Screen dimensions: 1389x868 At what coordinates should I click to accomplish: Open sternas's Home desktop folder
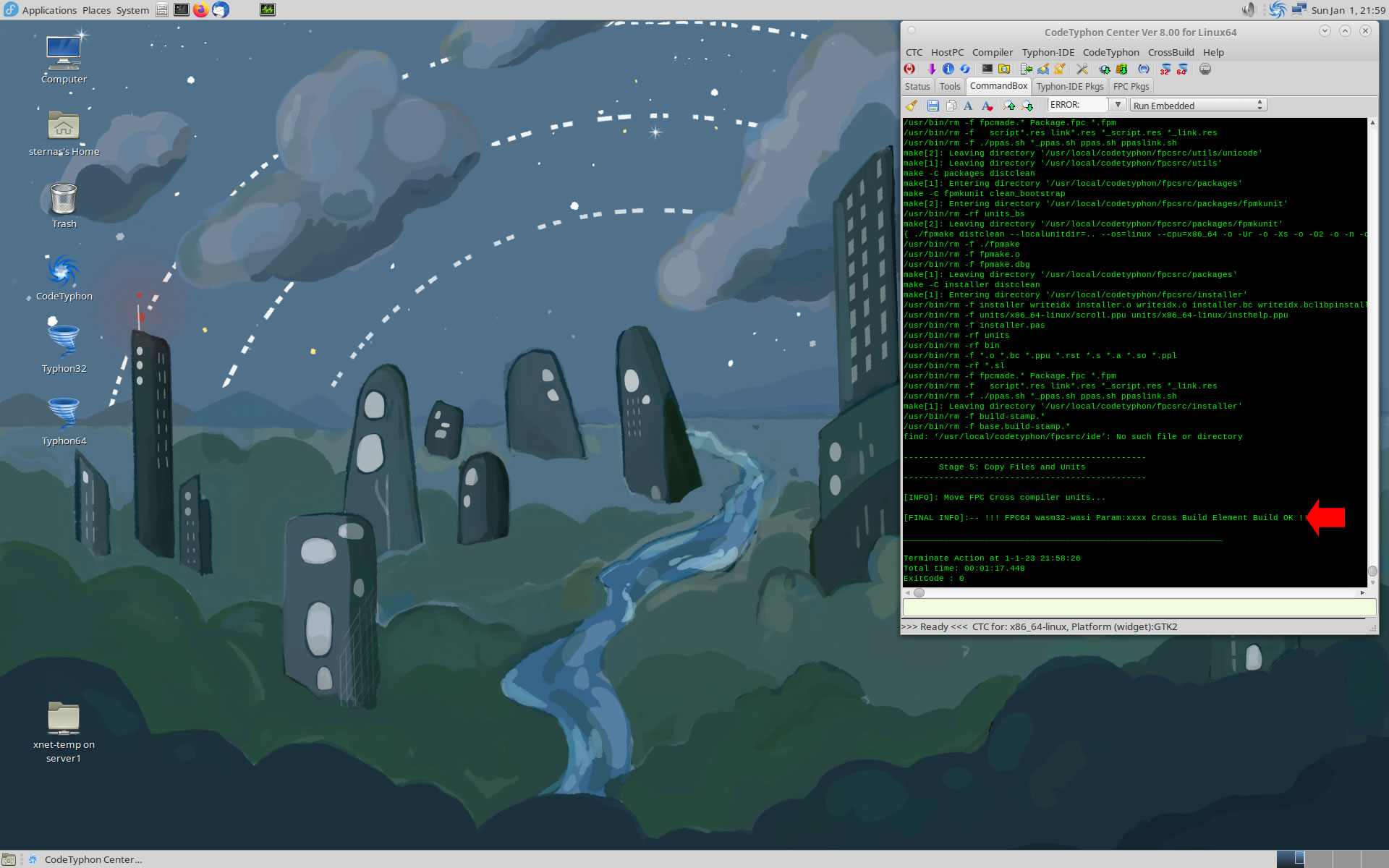coord(64,134)
